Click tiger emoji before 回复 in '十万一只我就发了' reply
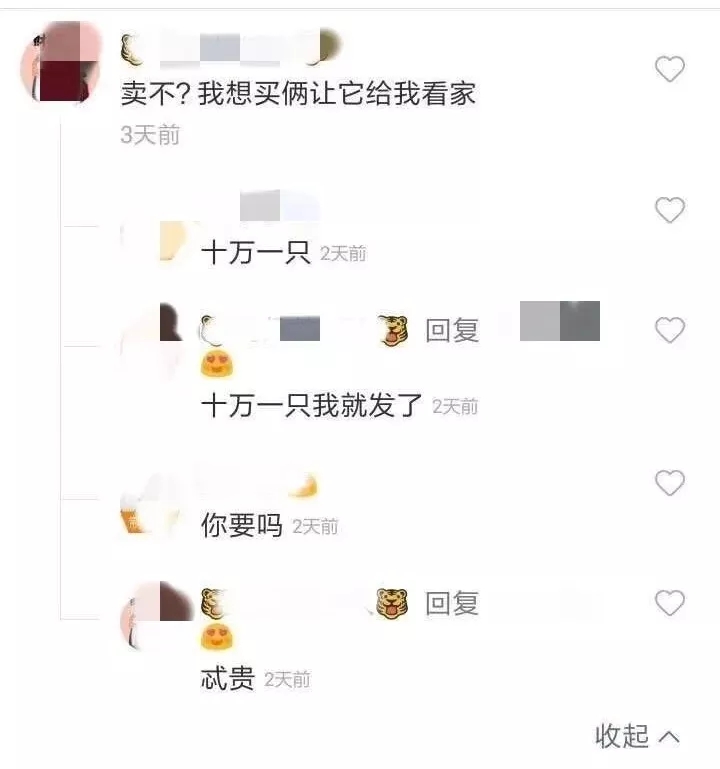720x769 pixels. pos(394,331)
